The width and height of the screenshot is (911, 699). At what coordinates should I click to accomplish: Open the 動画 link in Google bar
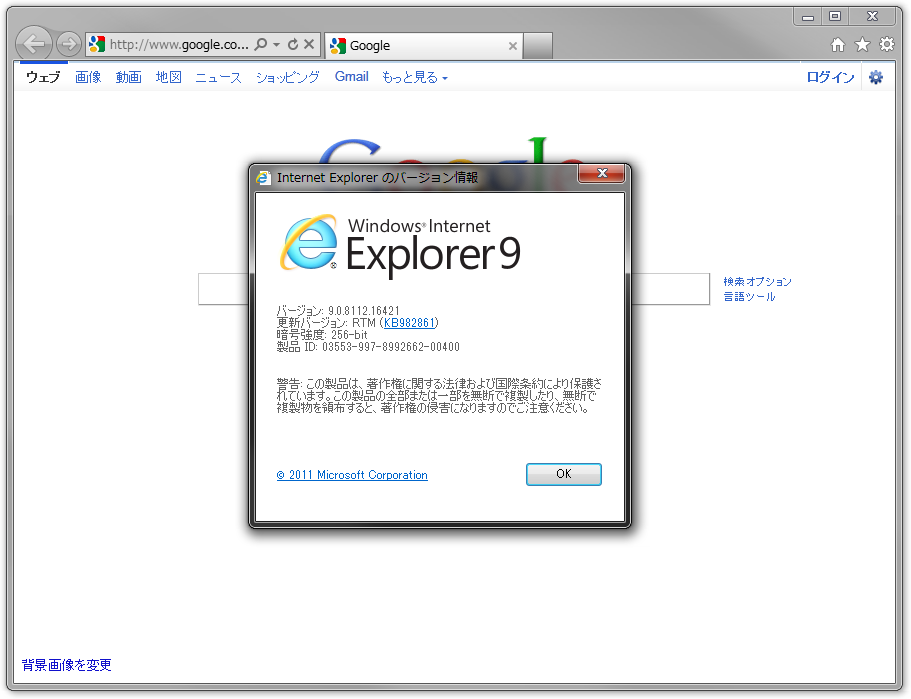pyautogui.click(x=128, y=77)
